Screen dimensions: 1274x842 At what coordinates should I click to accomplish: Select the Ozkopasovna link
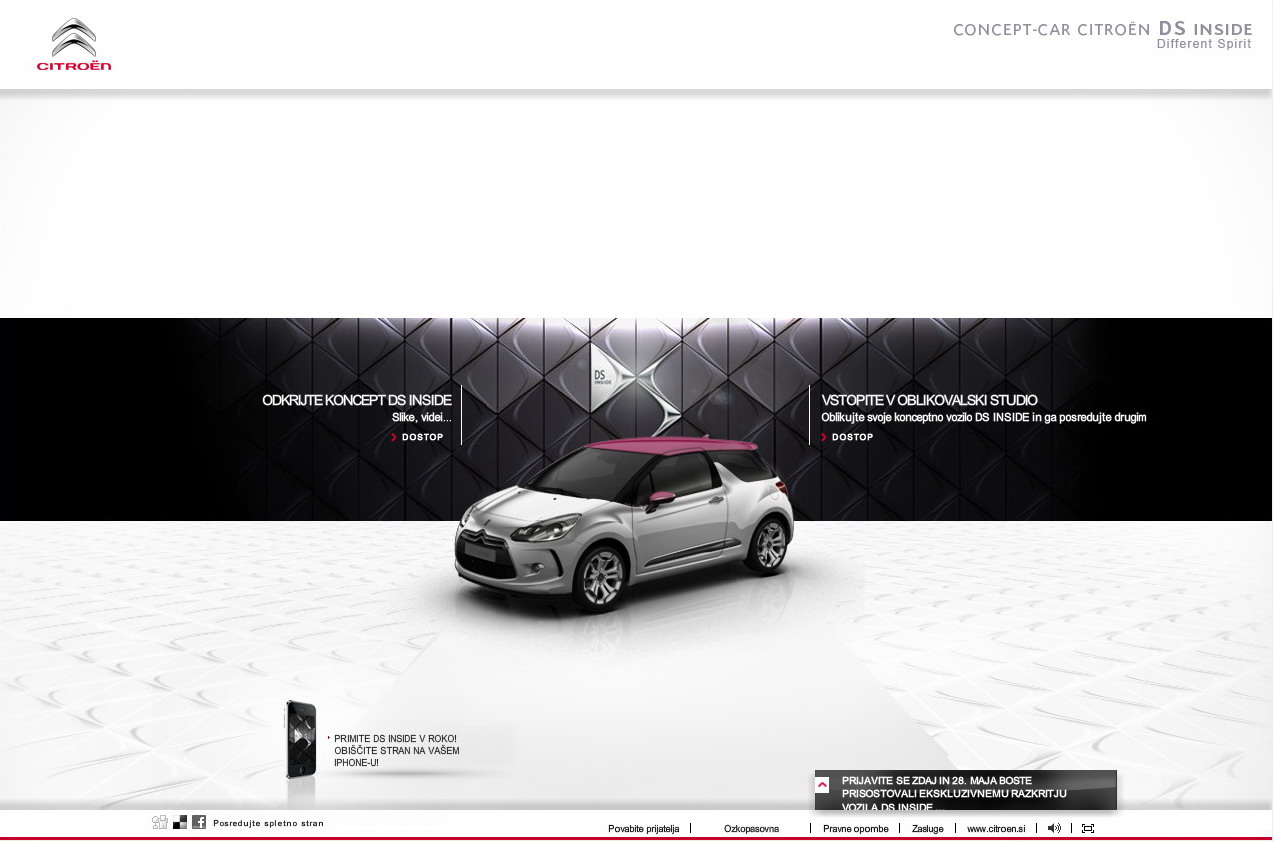(751, 829)
